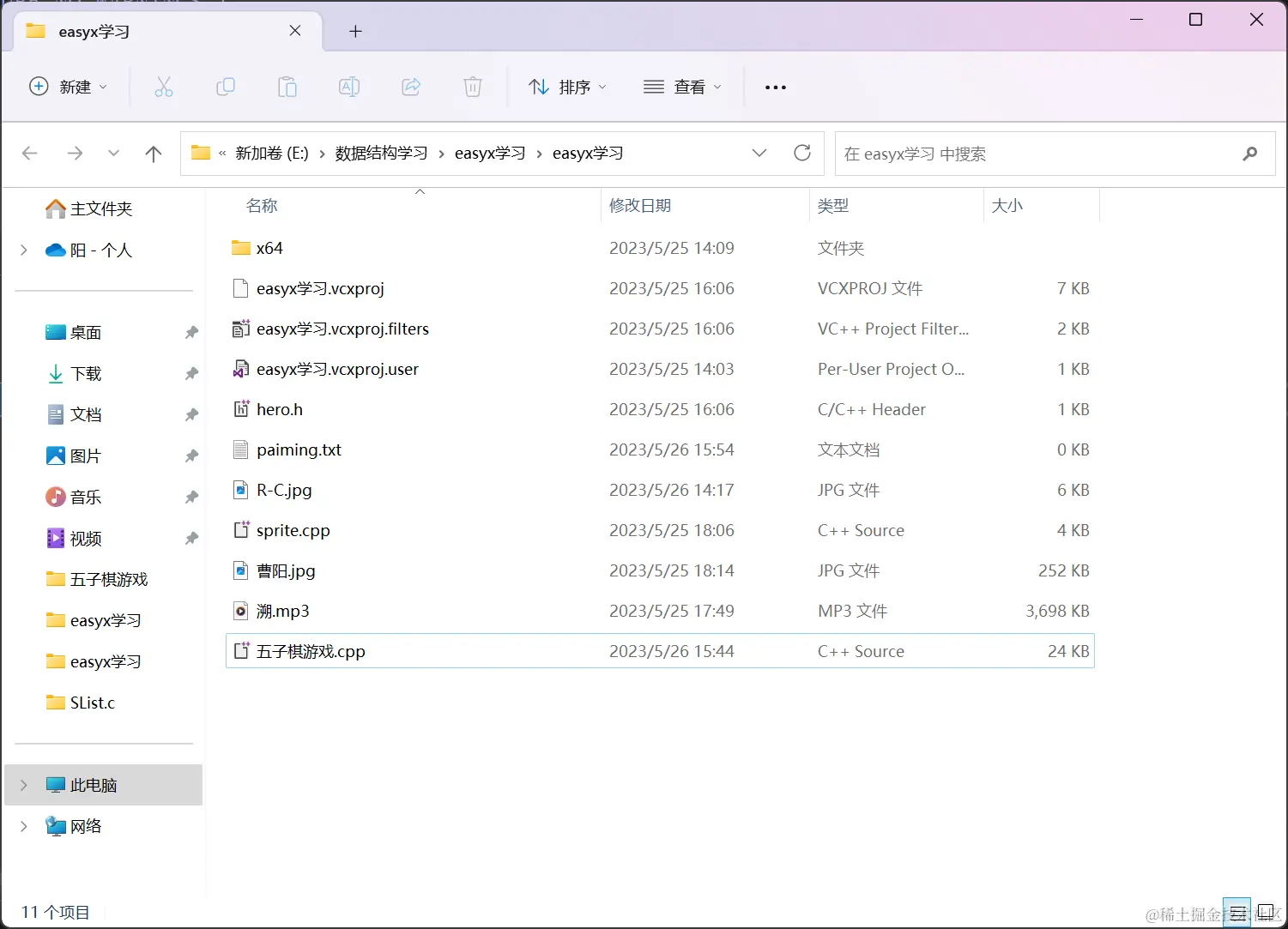Select the R-C.jpg image file icon
This screenshot has width=1288, height=929.
241,490
